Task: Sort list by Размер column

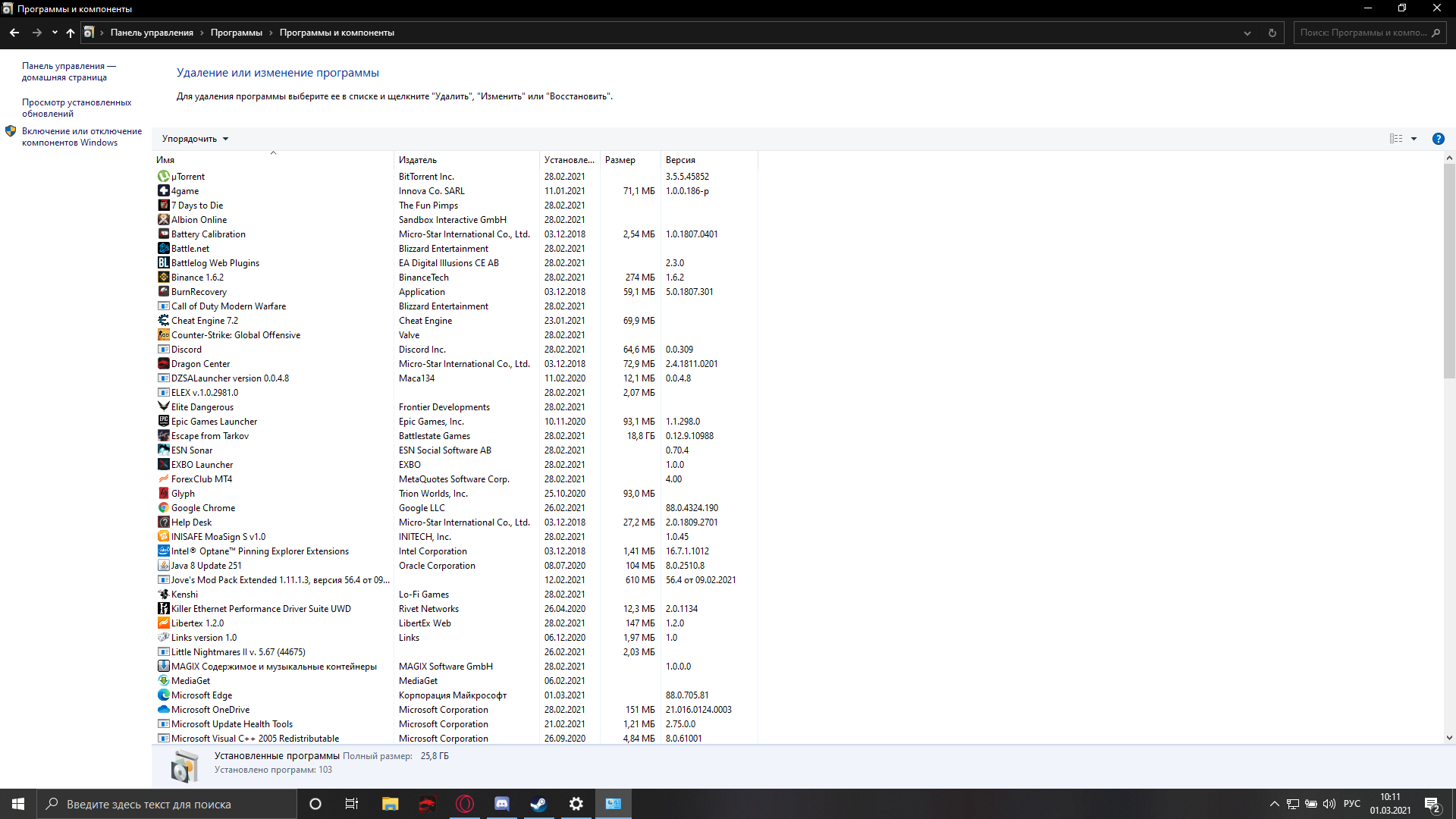Action: 629,160
